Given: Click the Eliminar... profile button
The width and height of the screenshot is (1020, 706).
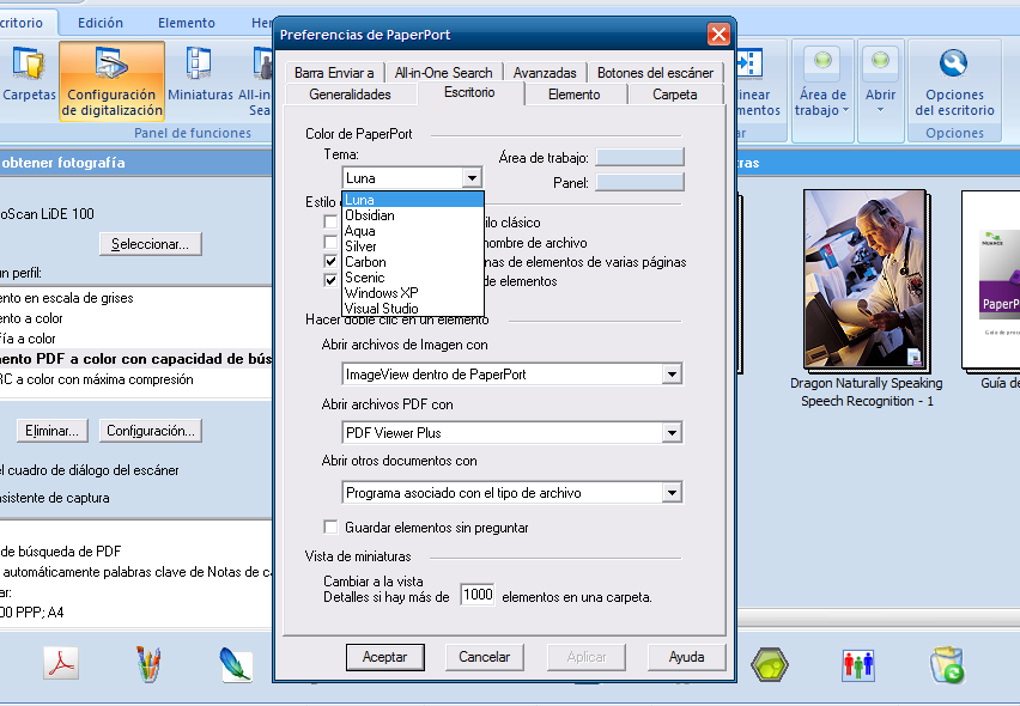Looking at the screenshot, I should [x=52, y=431].
